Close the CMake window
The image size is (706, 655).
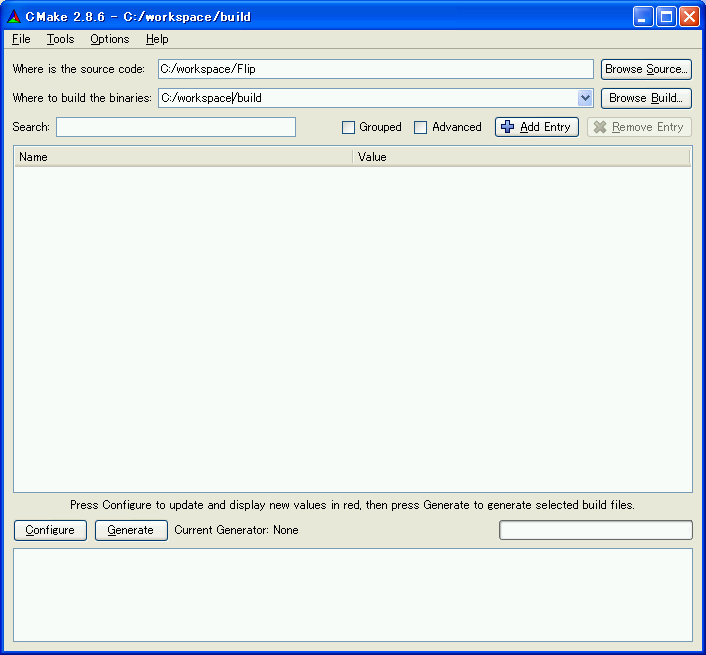pyautogui.click(x=689, y=17)
